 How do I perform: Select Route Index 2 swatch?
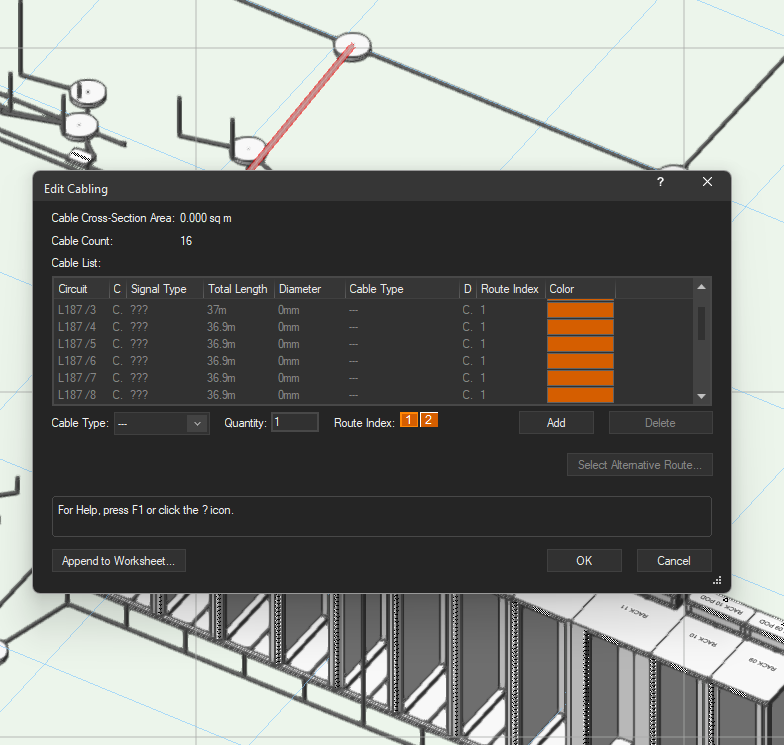coord(428,420)
